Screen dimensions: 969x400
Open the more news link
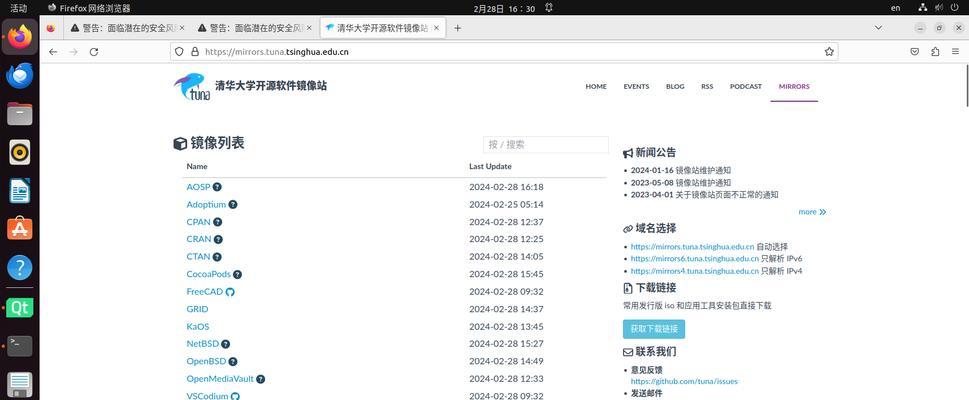tap(811, 211)
